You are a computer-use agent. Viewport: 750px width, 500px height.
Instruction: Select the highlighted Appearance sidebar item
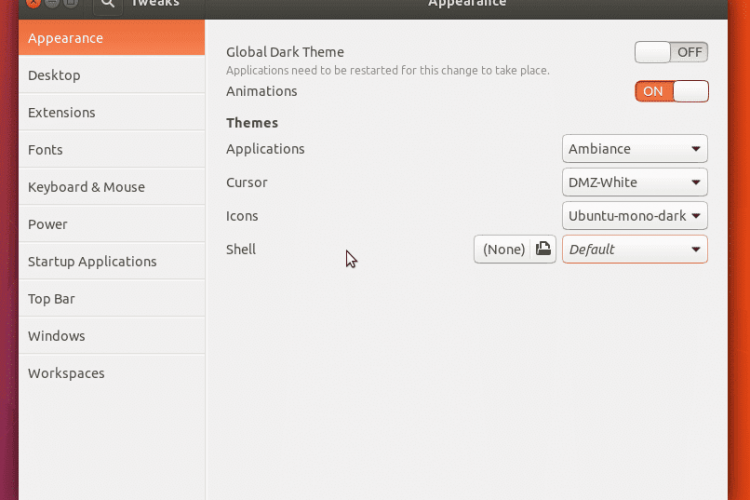[112, 38]
